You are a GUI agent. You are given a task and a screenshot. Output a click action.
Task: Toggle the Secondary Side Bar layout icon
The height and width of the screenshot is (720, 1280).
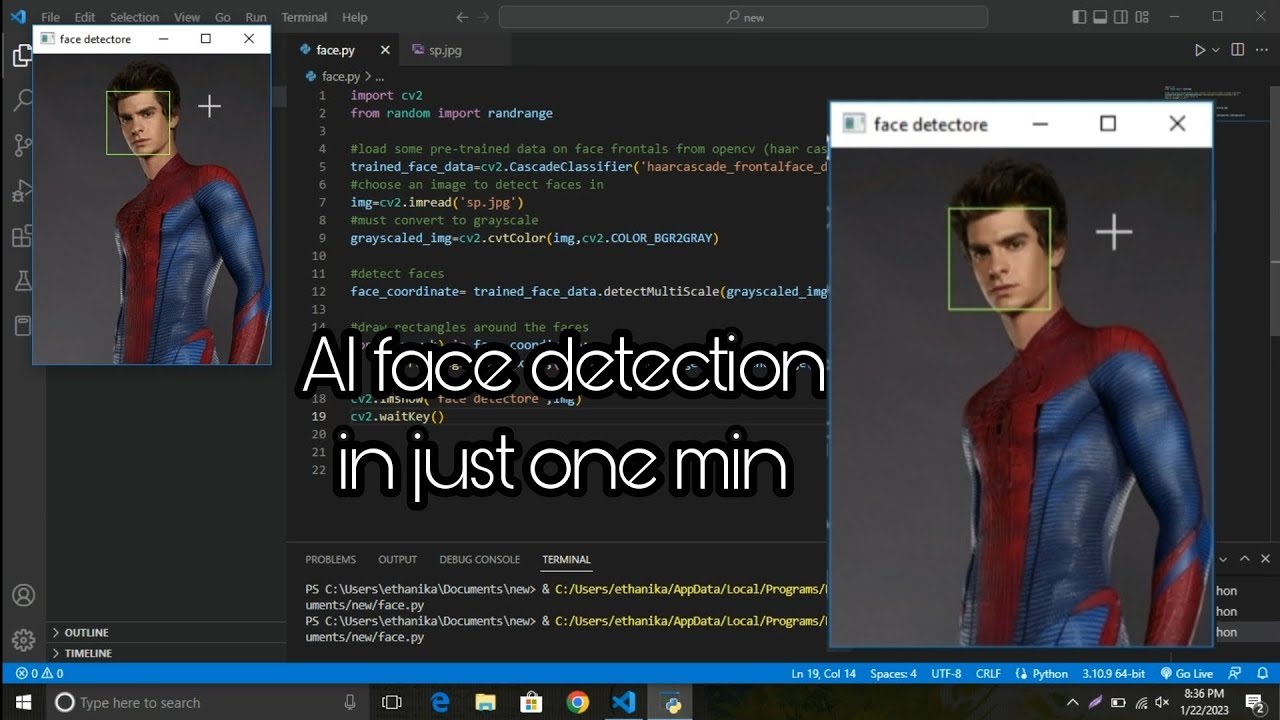(1119, 17)
